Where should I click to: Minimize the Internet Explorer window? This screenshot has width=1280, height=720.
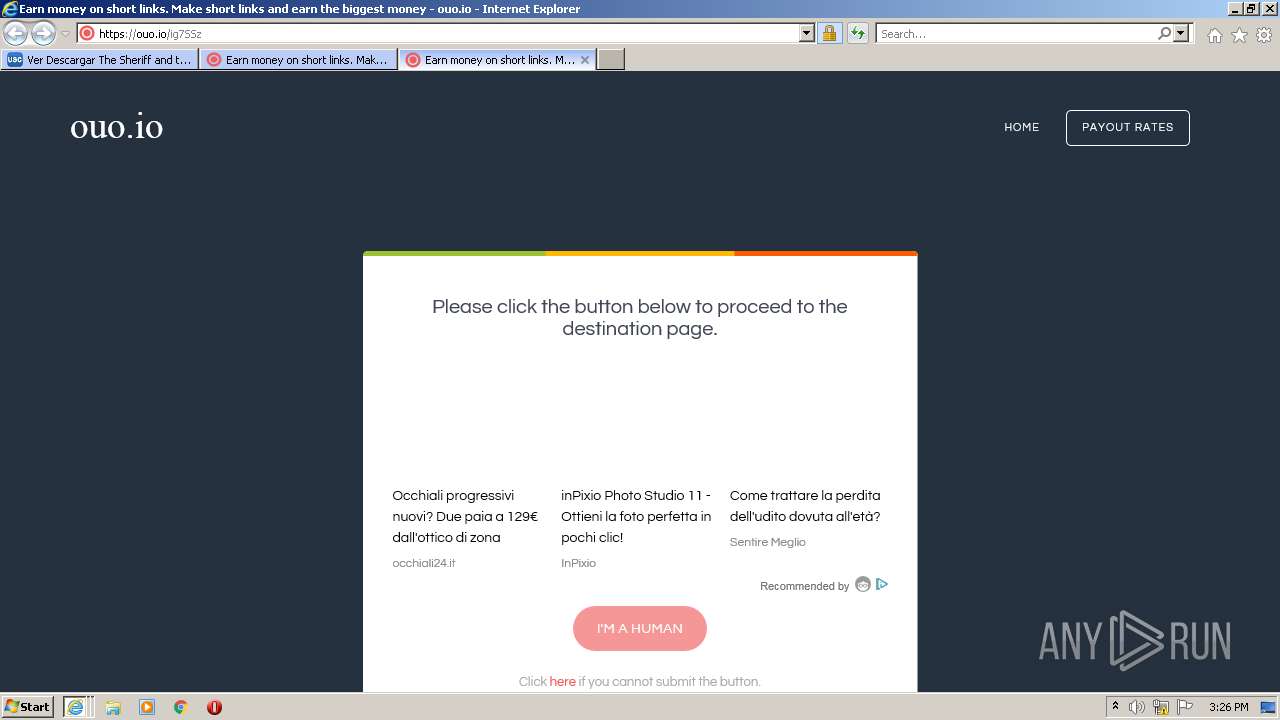point(1233,8)
